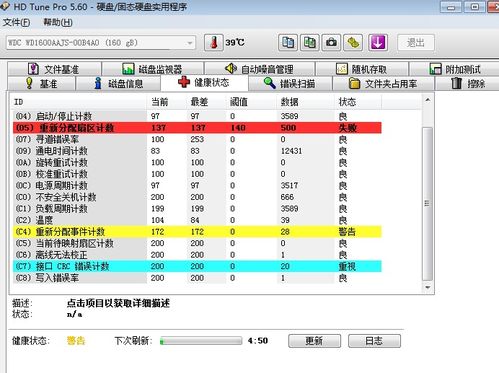Switch to the 磁盘监视器 tab
The width and height of the screenshot is (499, 373).
(x=153, y=69)
